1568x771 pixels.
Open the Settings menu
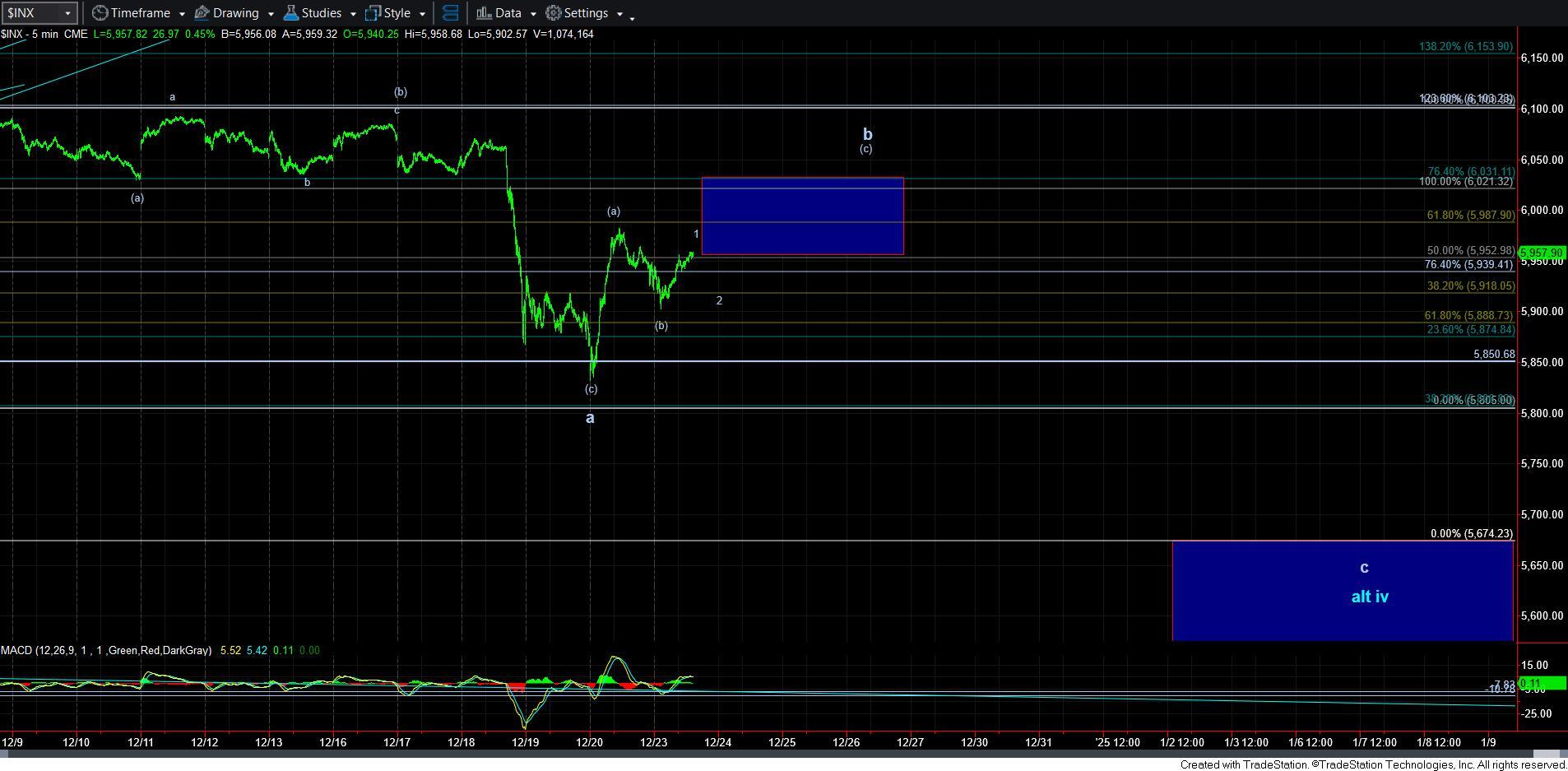coord(586,13)
